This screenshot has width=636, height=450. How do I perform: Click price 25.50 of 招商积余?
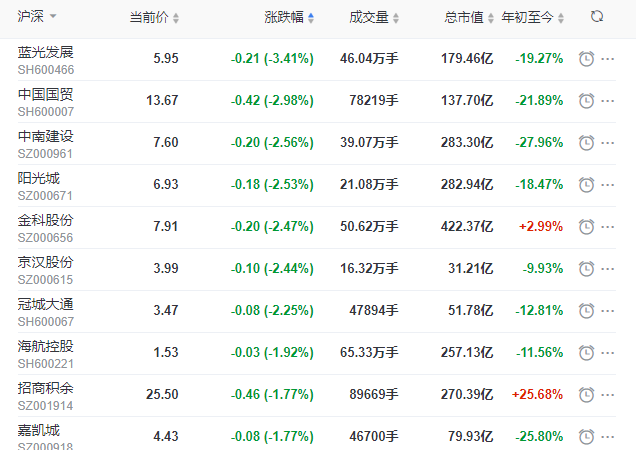[162, 394]
